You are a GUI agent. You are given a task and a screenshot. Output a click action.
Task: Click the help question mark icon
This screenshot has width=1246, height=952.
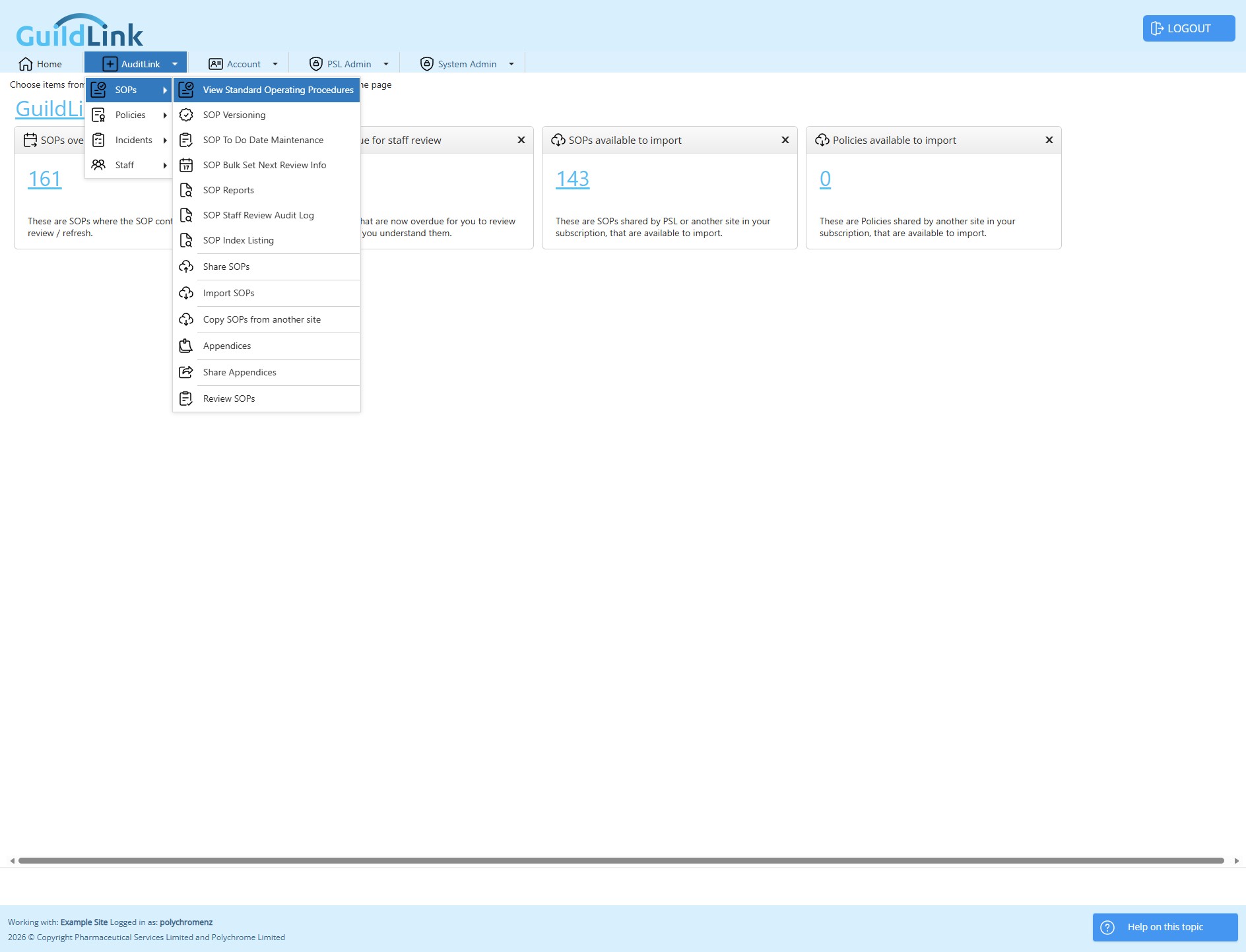1107,927
